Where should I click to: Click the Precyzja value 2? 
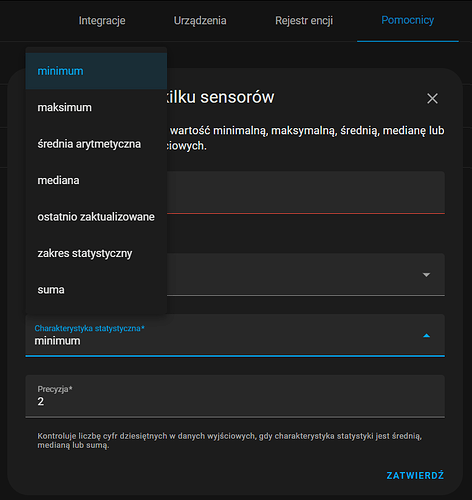tap(41, 401)
